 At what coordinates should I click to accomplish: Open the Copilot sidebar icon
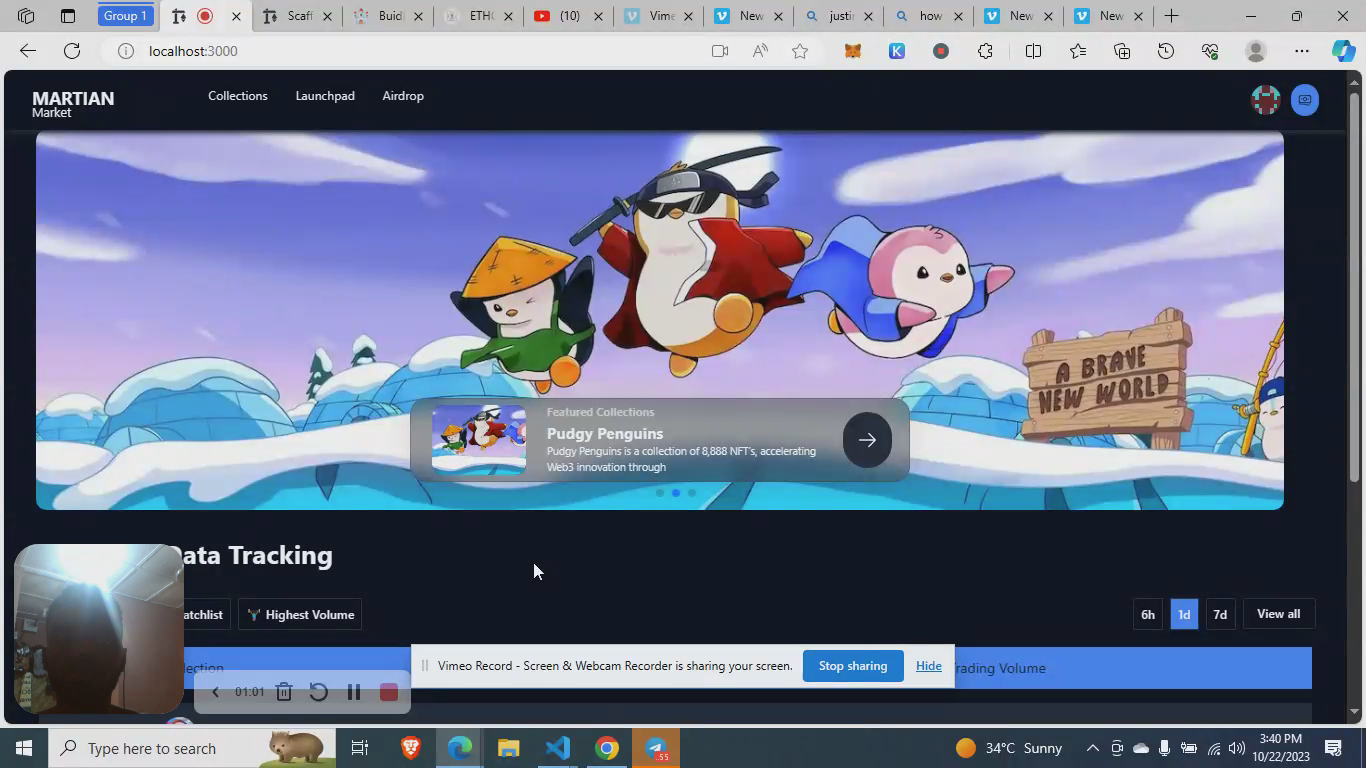[x=1343, y=51]
